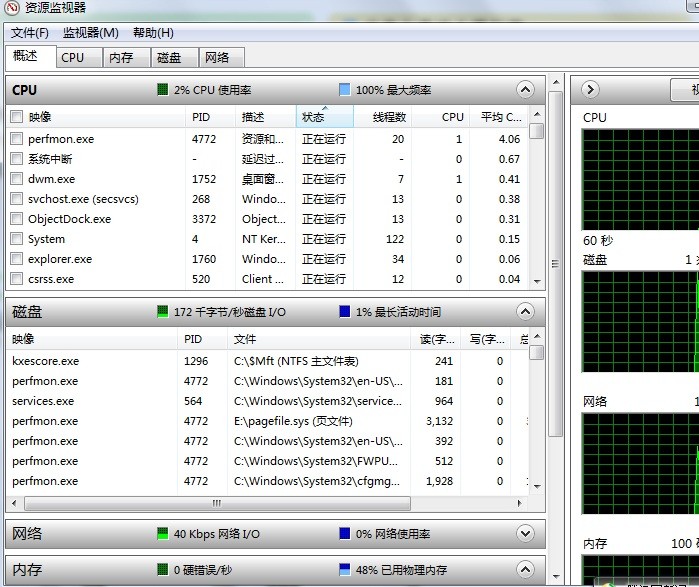Check the System process checkbox
The width and height of the screenshot is (699, 587).
point(16,239)
